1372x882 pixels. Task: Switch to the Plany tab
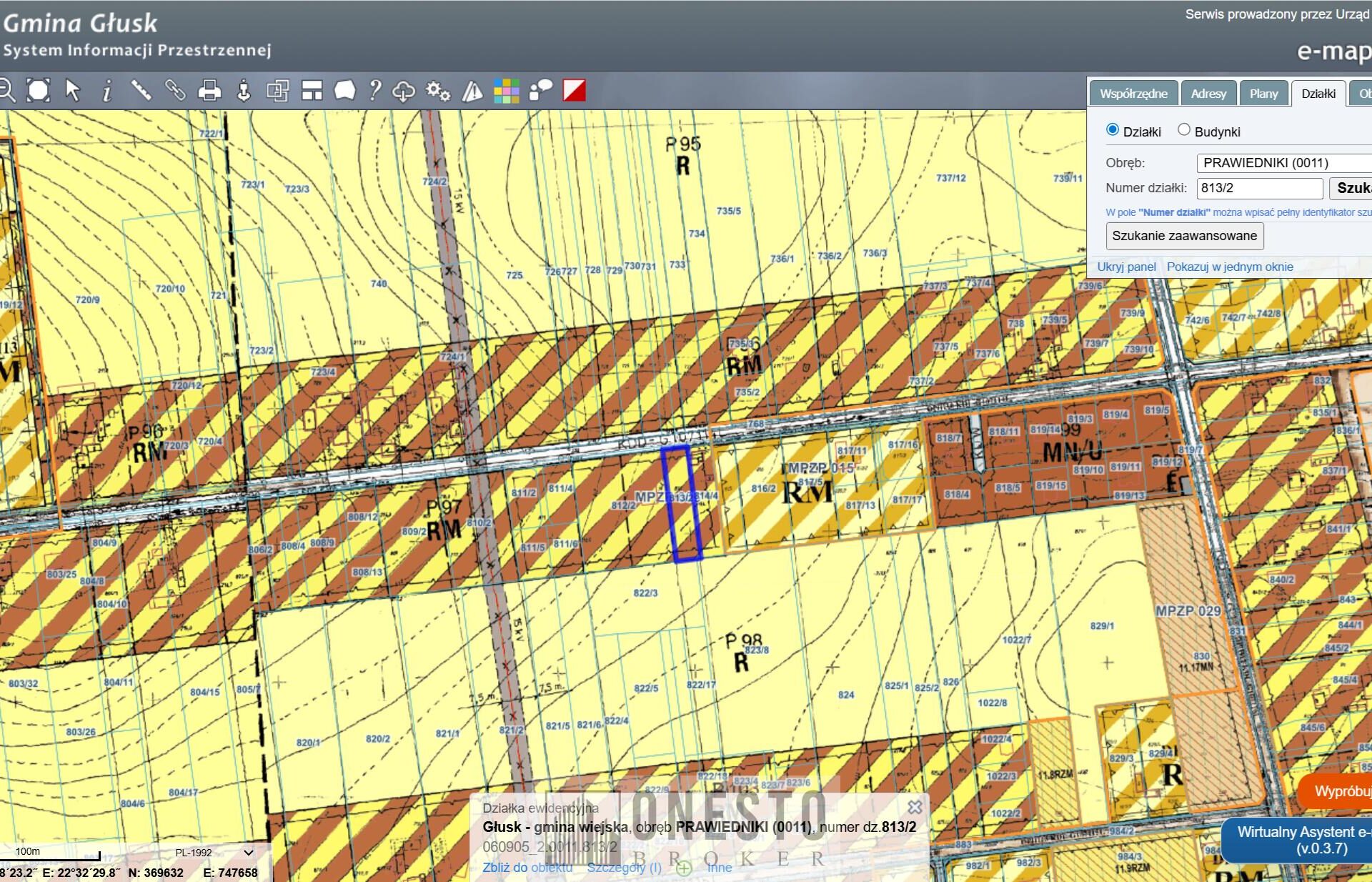point(1263,94)
